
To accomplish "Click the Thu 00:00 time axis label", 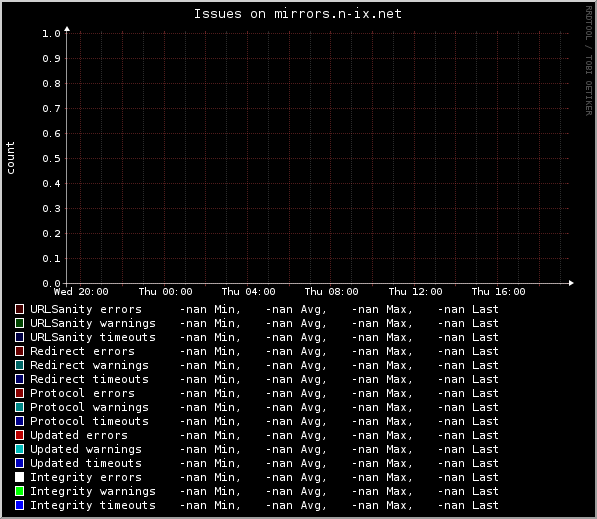I will click(166, 292).
